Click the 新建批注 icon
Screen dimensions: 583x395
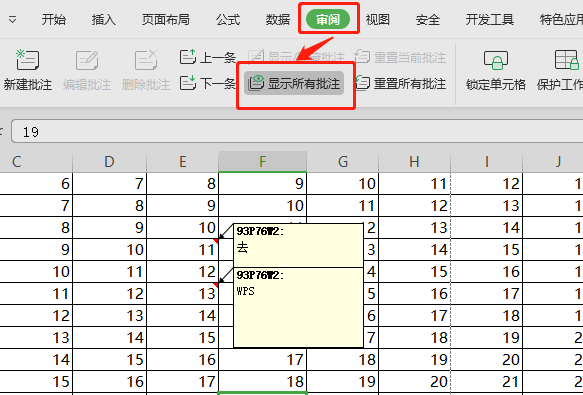(28, 60)
